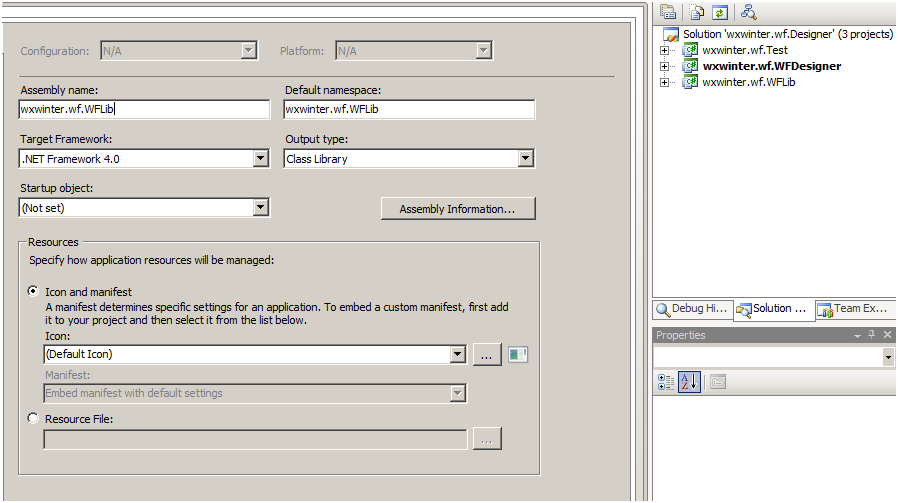This screenshot has width=898, height=503.
Task: Open Property Pages icon in Properties panel
Action: tap(718, 382)
